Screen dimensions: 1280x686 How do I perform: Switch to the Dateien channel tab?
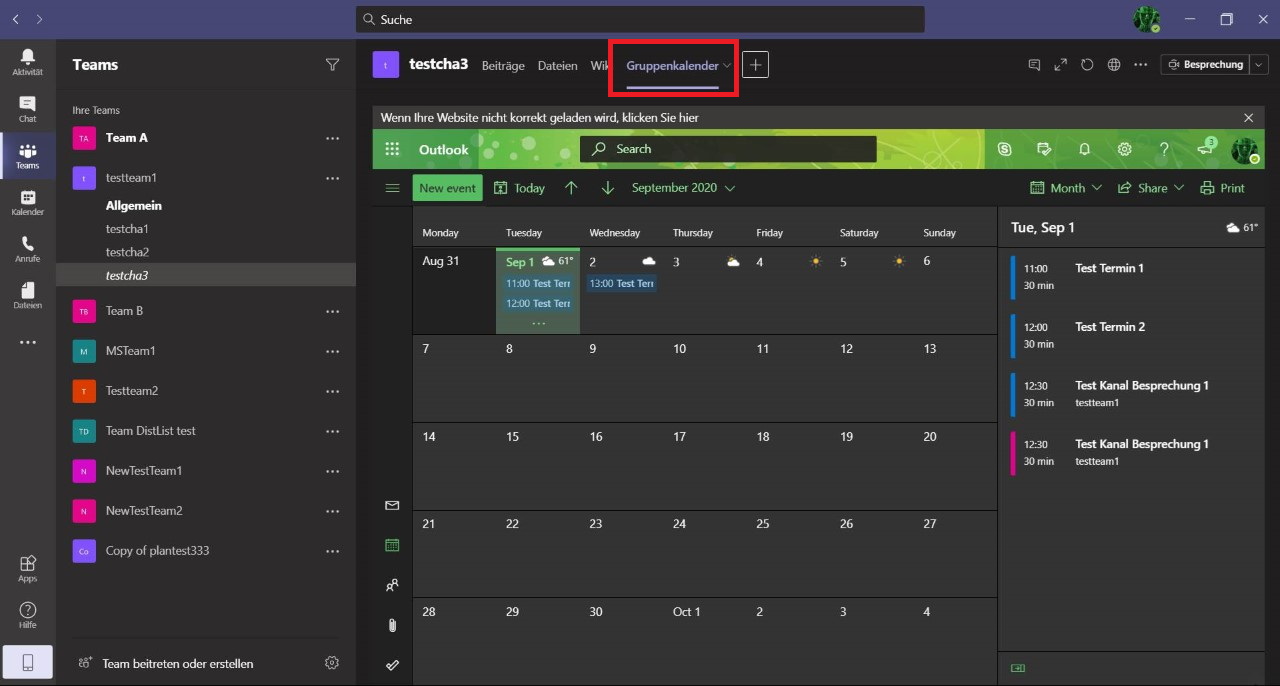(x=557, y=66)
